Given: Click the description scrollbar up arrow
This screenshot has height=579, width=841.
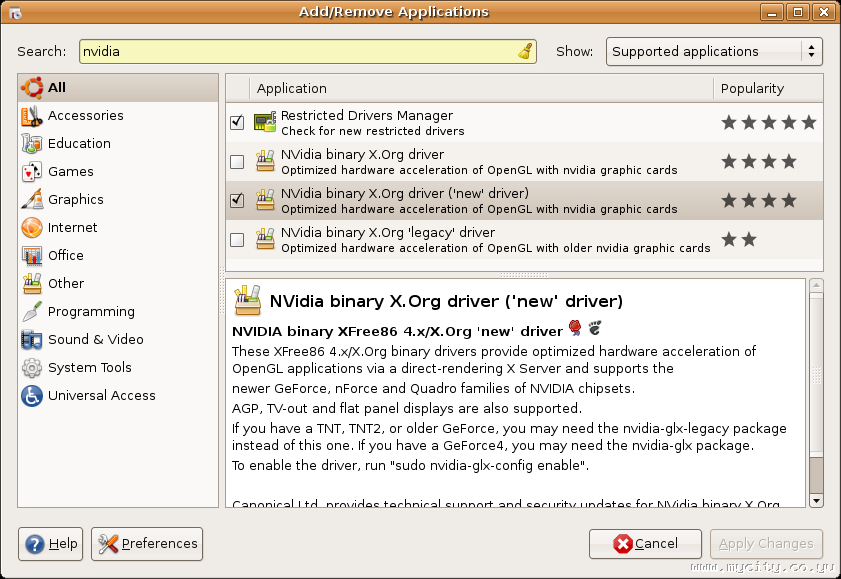Looking at the screenshot, I should pyautogui.click(x=816, y=285).
